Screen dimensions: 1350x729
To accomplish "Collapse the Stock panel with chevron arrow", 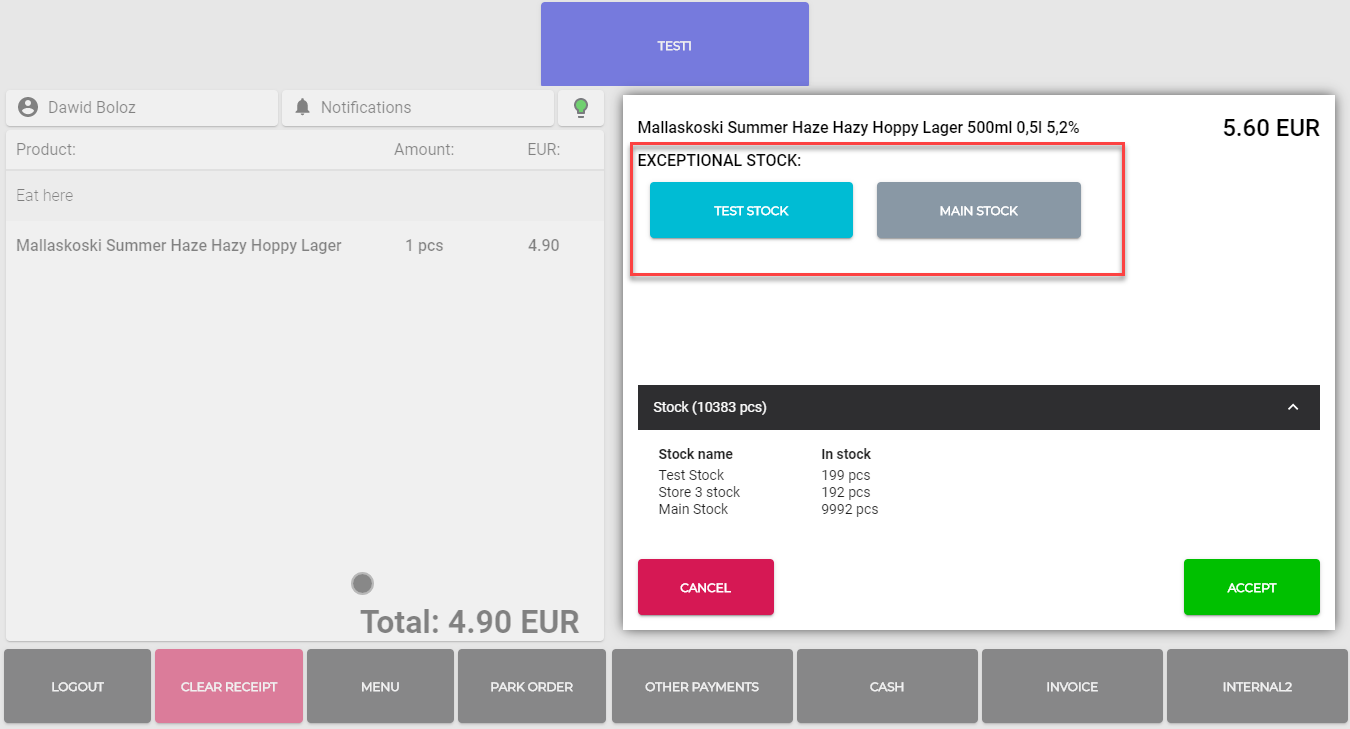I will coord(1292,407).
